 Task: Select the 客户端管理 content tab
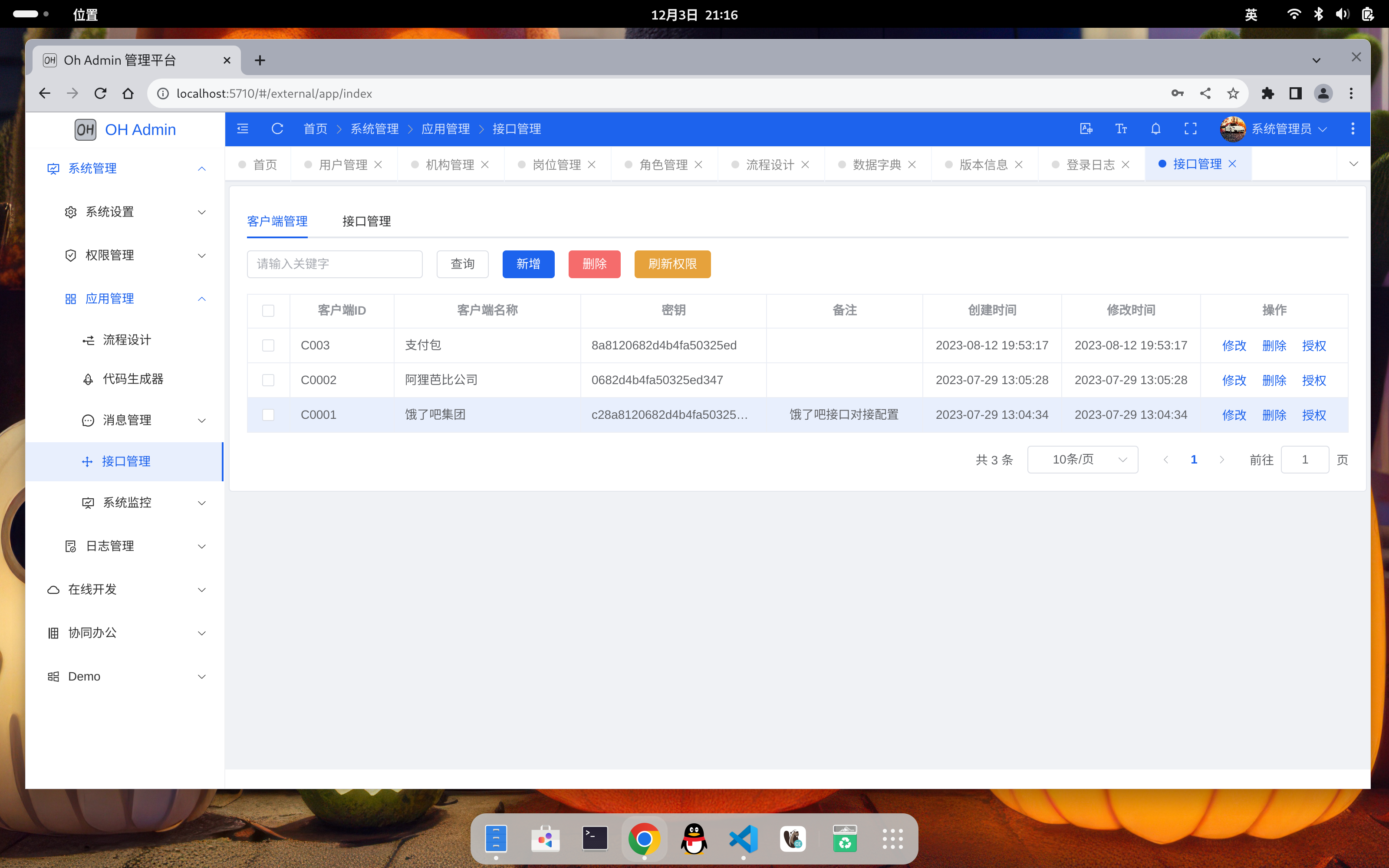[x=277, y=221]
